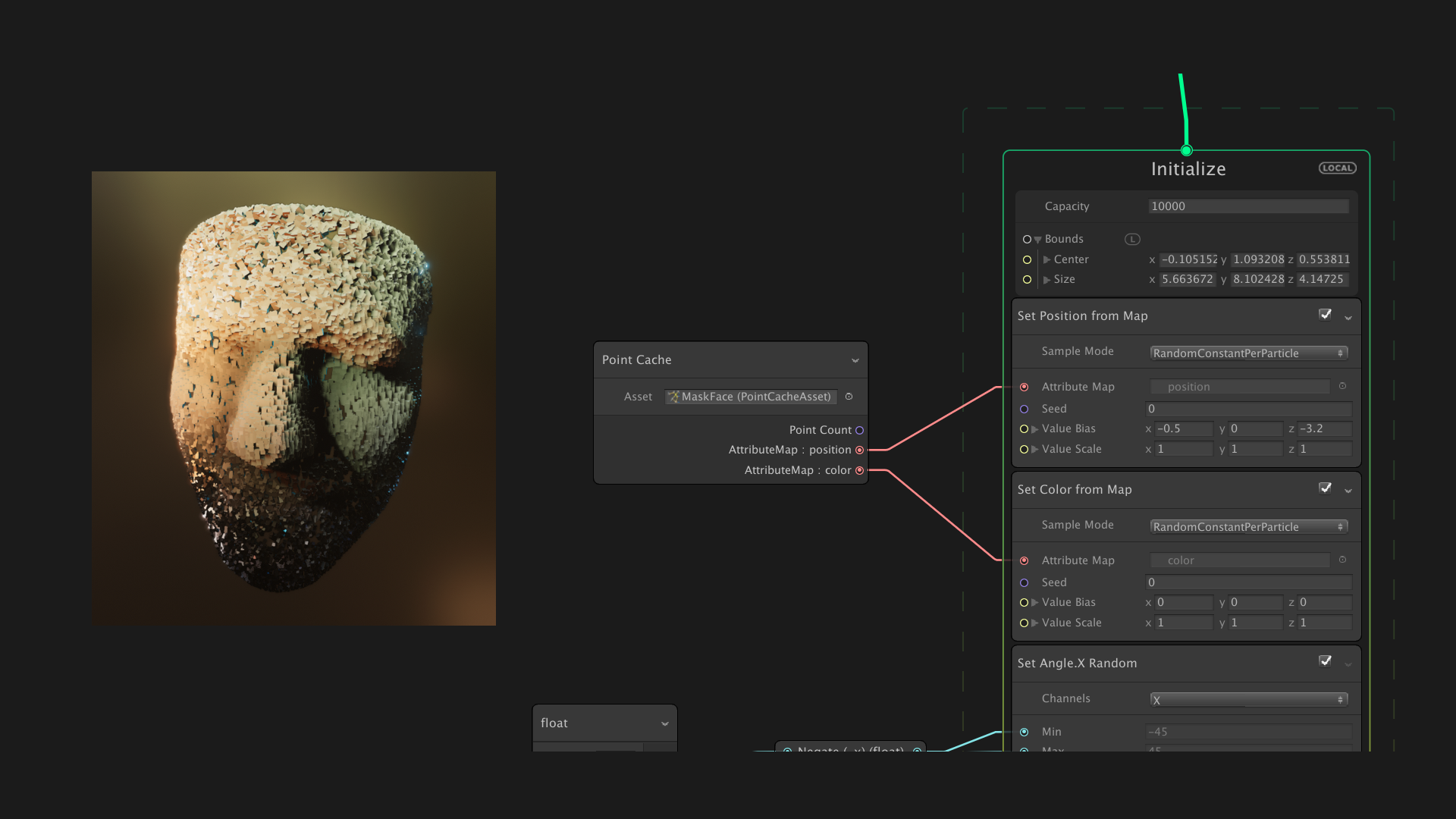Click Seed input port in Set Position
Screen dimensions: 1456x819
1024,409
